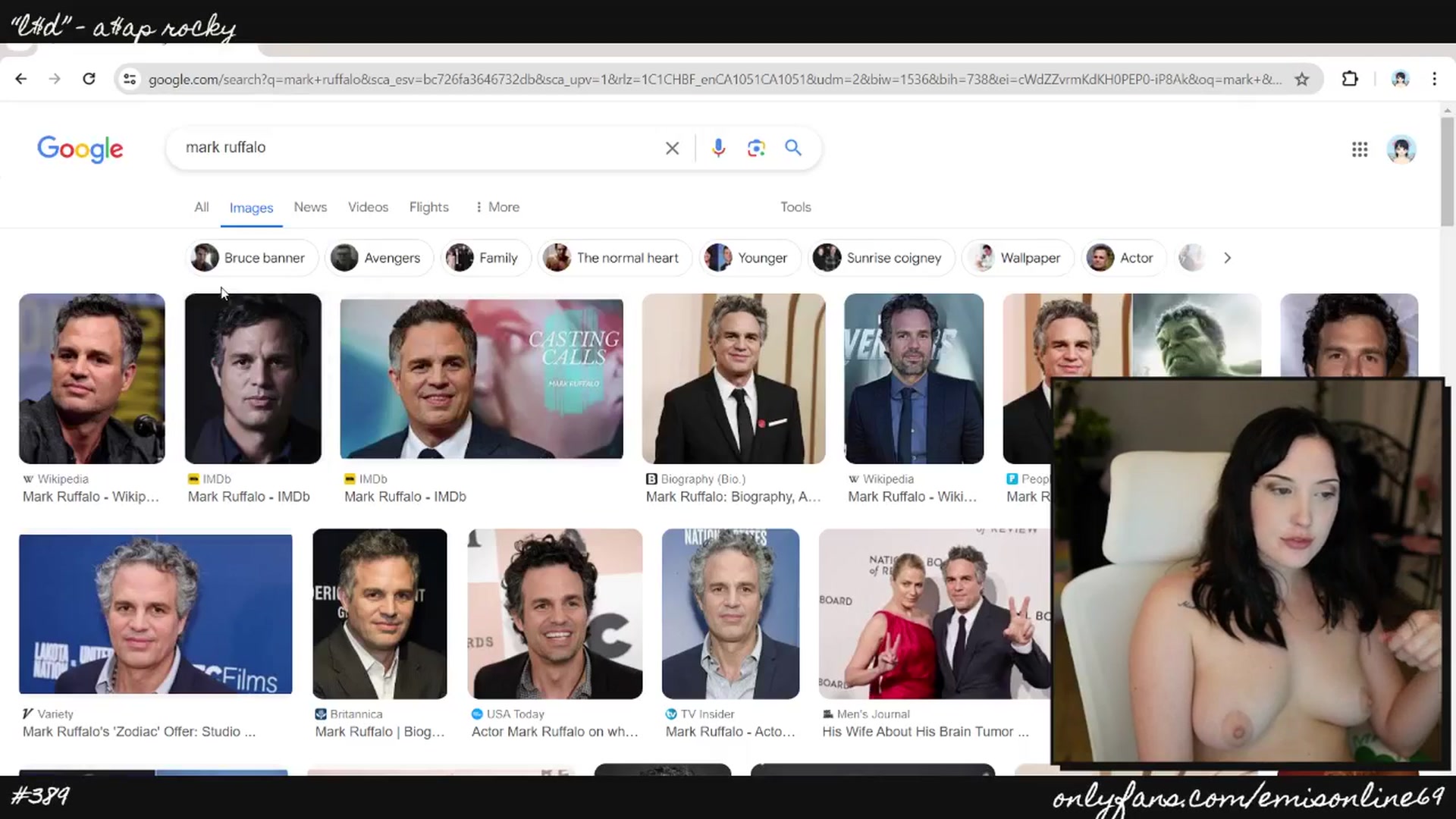View site information for google.com
The height and width of the screenshot is (819, 1456).
pos(130,79)
